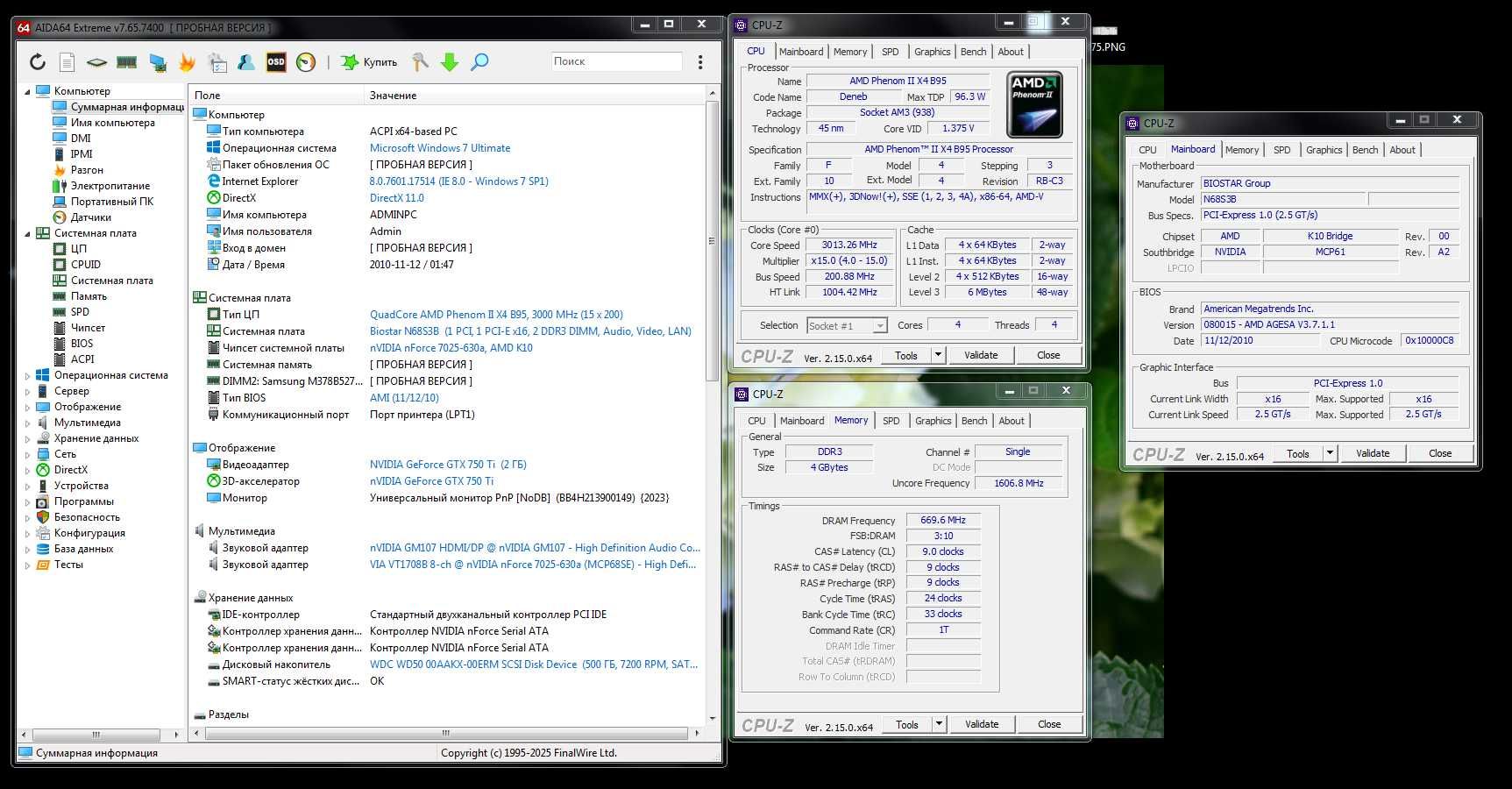Image resolution: width=1512 pixels, height=789 pixels.
Task: Click the user silhouette icon in AIDA64 toolbar
Action: click(x=246, y=61)
